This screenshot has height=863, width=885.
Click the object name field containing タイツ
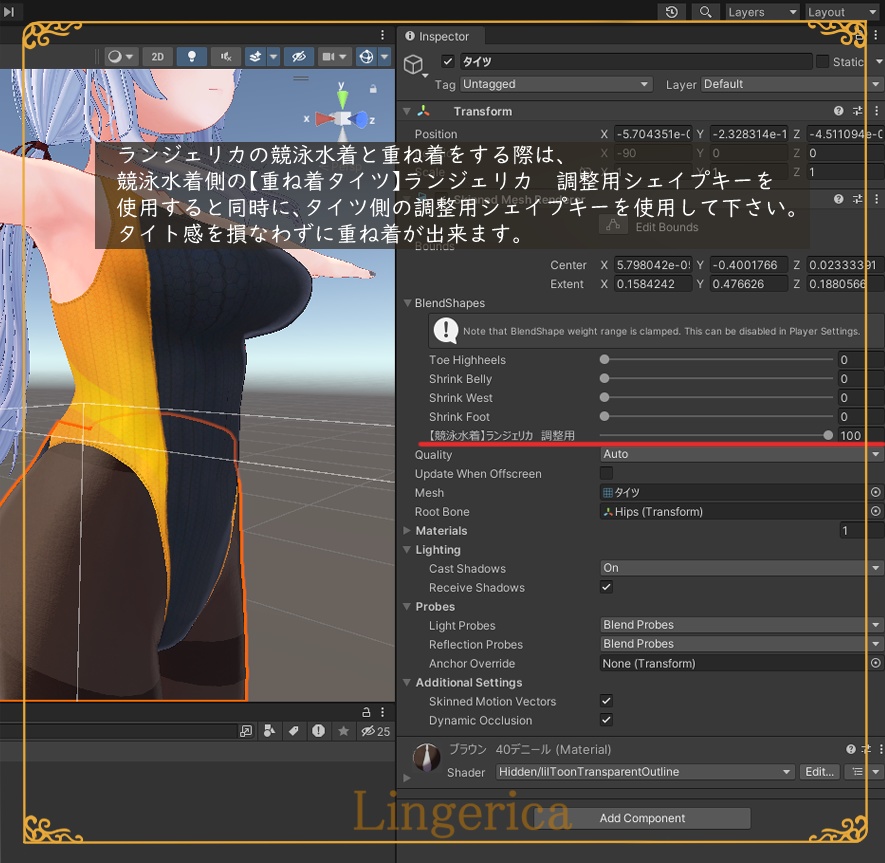point(636,61)
